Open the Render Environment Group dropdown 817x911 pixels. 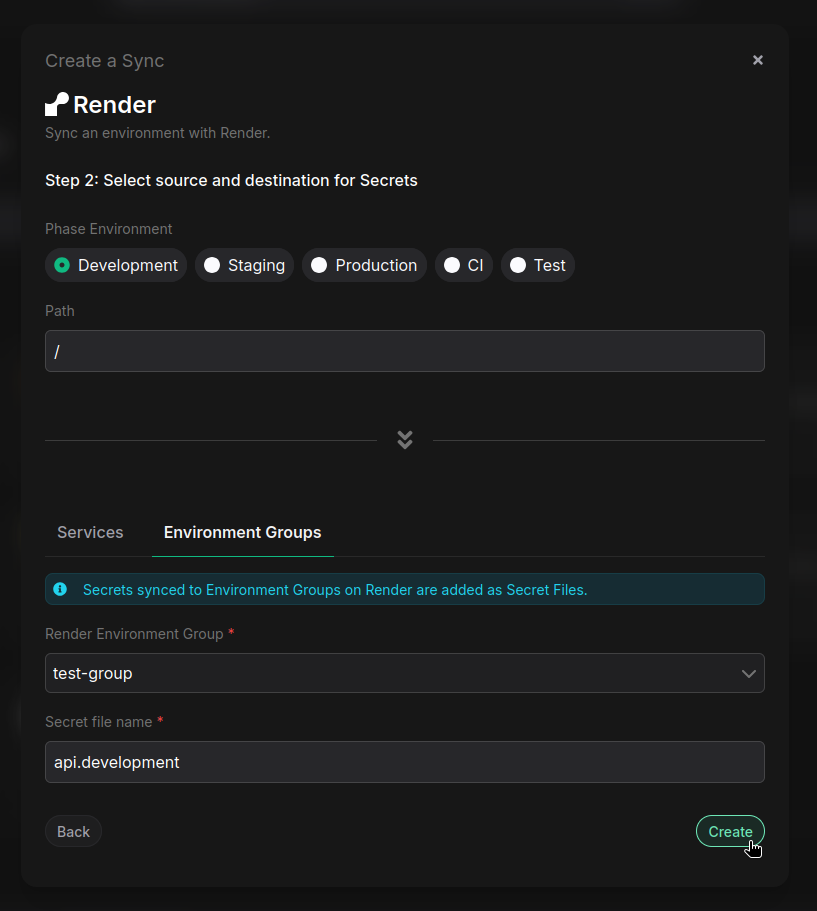click(404, 673)
